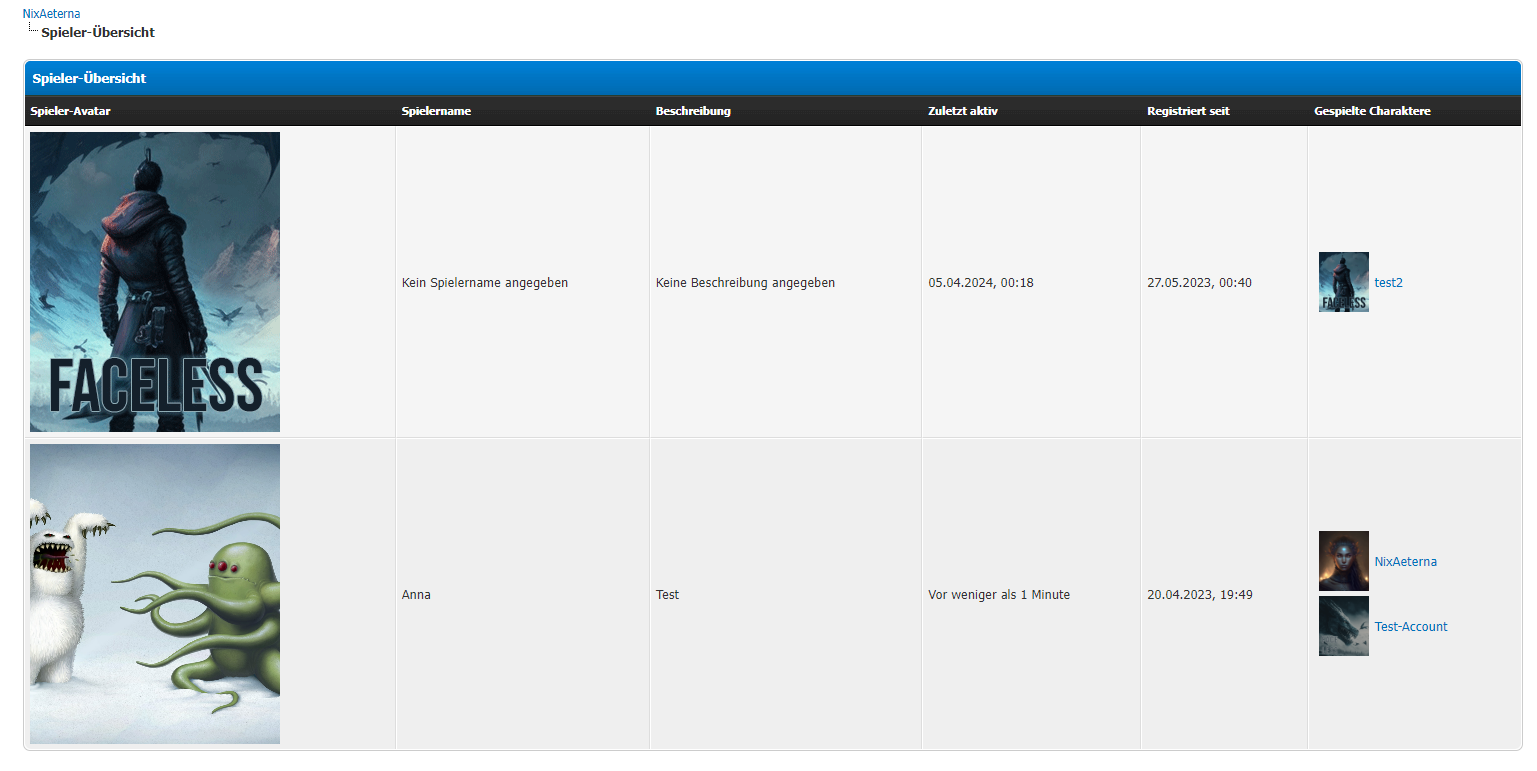Open the Test-Account character profile link
1537x771 pixels.
tap(1411, 627)
